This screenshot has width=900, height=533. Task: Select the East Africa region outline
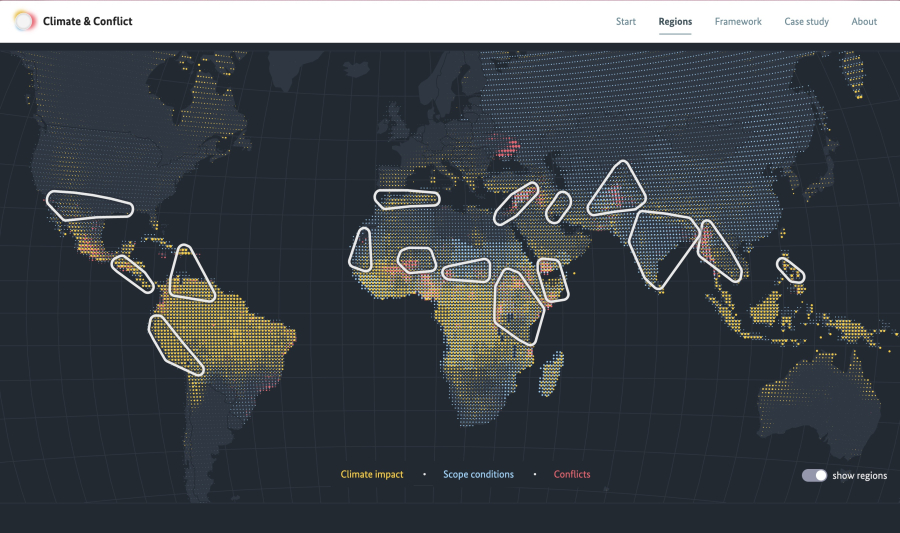pos(518,305)
